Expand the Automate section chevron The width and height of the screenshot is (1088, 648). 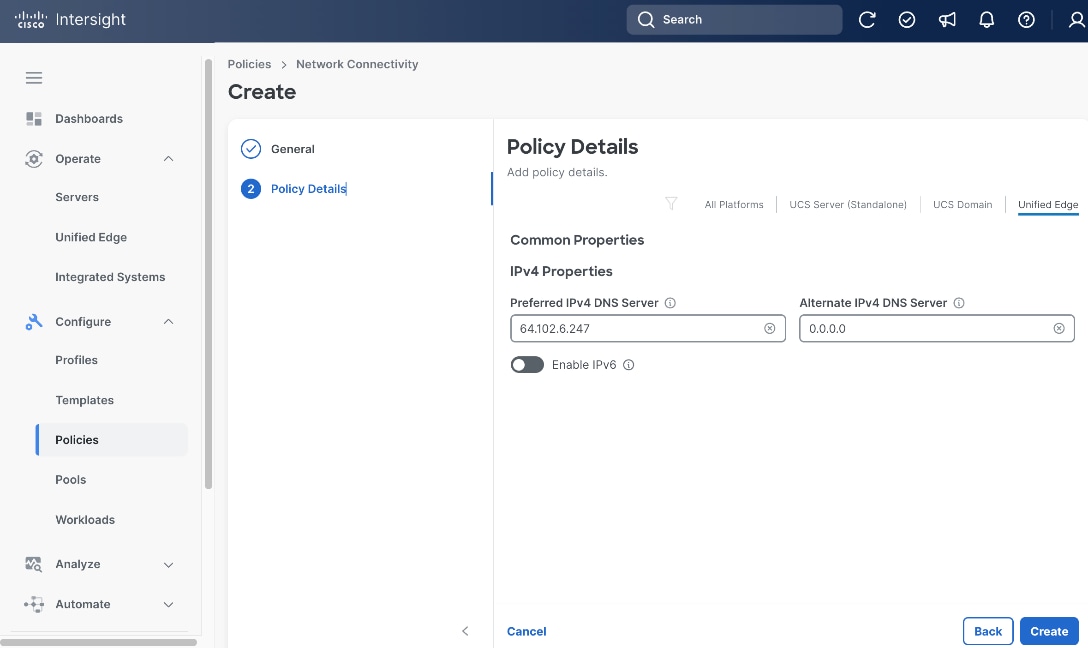168,604
